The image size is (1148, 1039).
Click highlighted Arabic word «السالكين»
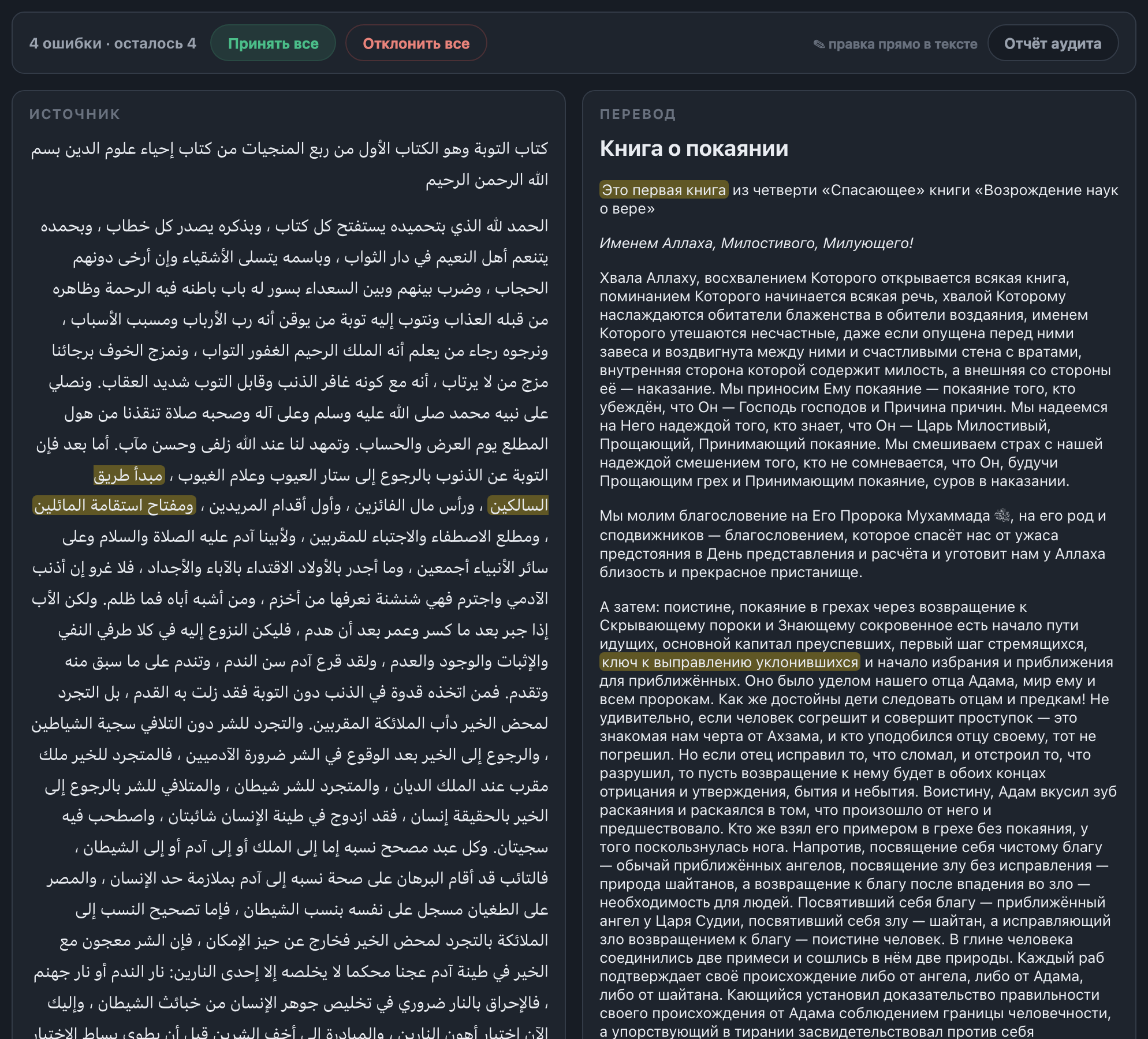point(518,506)
